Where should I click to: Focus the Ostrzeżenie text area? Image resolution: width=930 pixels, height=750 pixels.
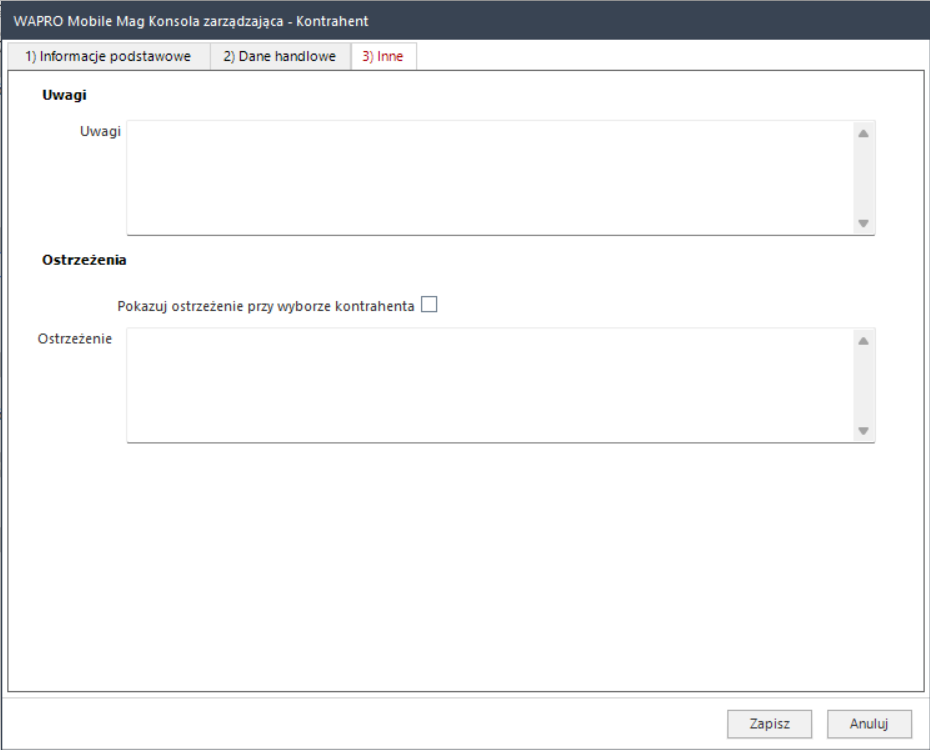point(488,385)
